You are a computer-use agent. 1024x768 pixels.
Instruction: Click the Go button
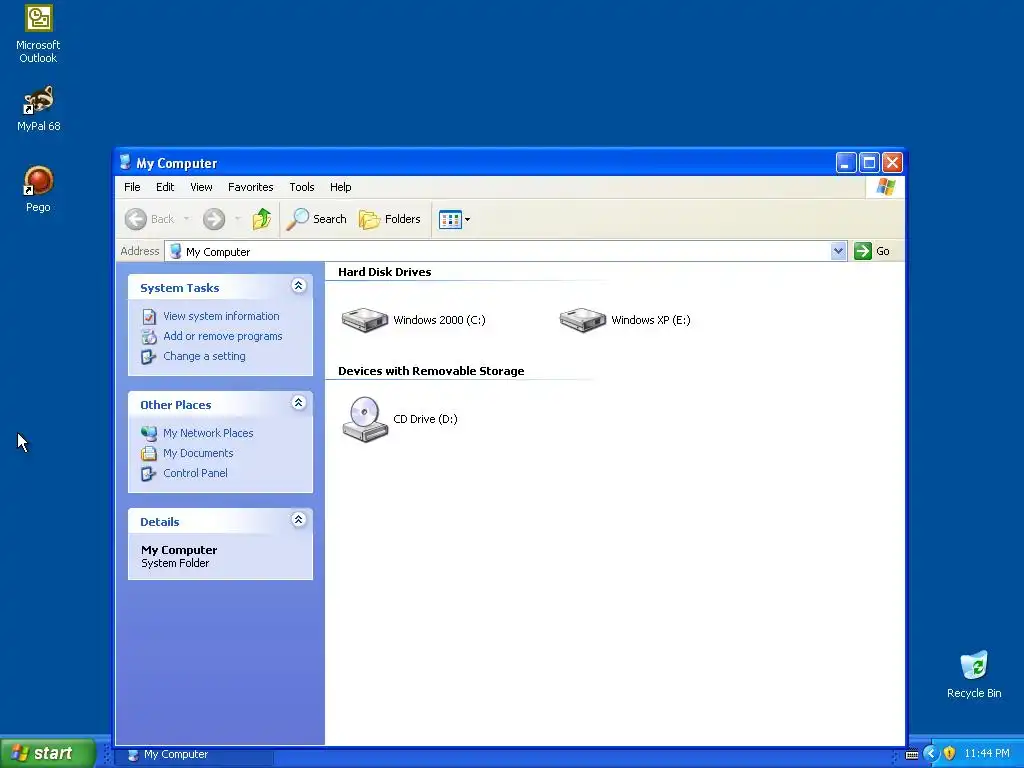[x=872, y=251]
